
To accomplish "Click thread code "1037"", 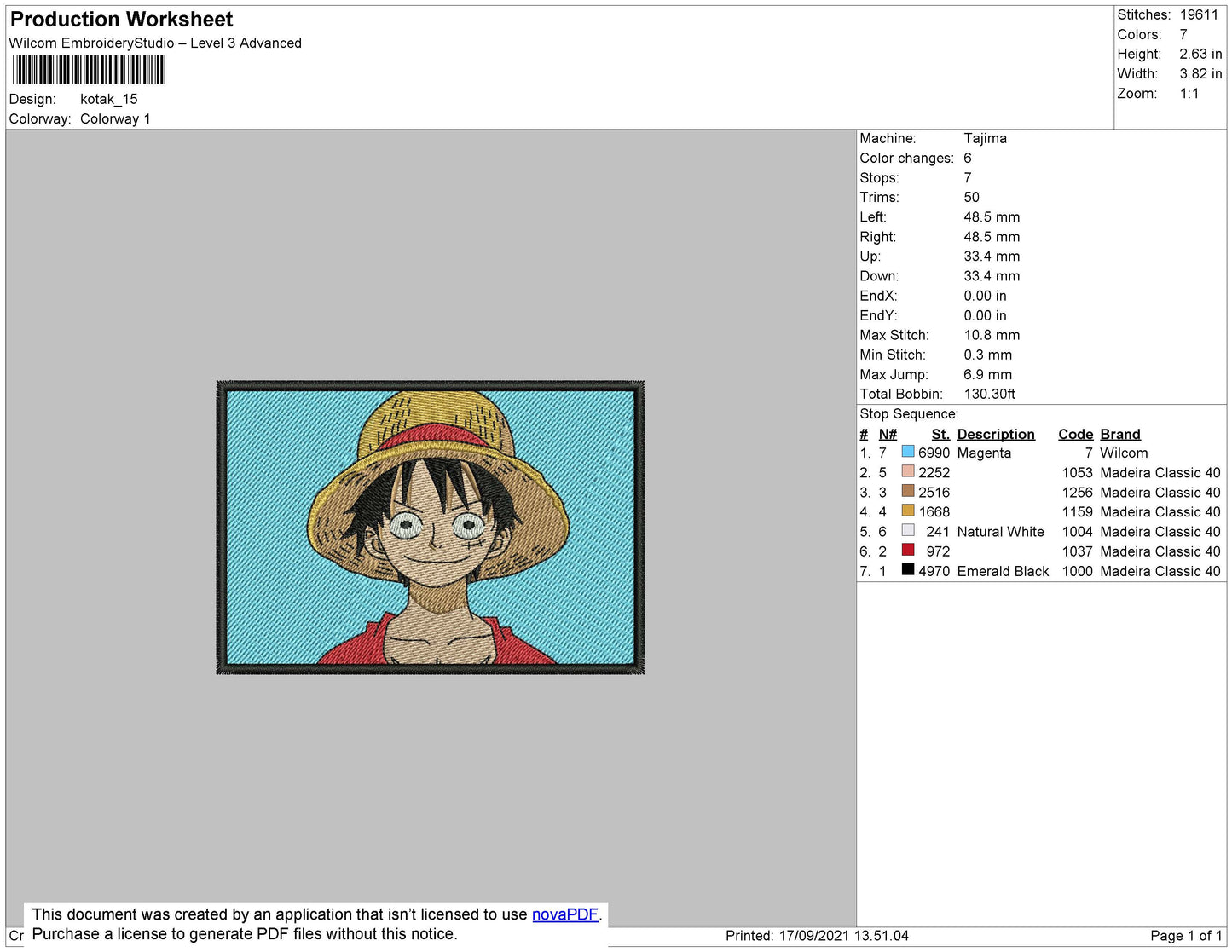I will click(x=1077, y=551).
